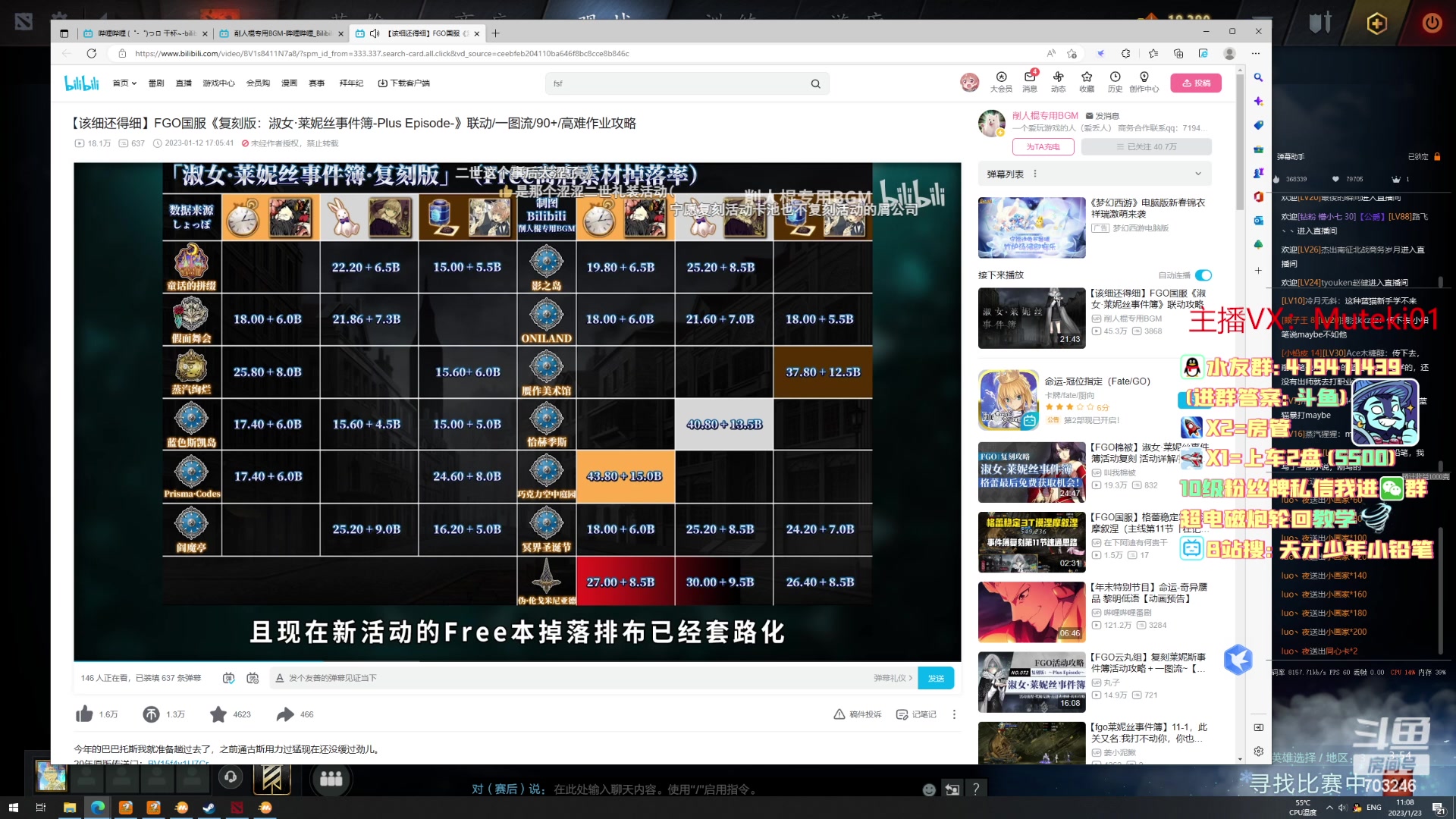Click 发消息 message uploader link
The height and width of the screenshot is (819, 1456).
coord(1103,116)
